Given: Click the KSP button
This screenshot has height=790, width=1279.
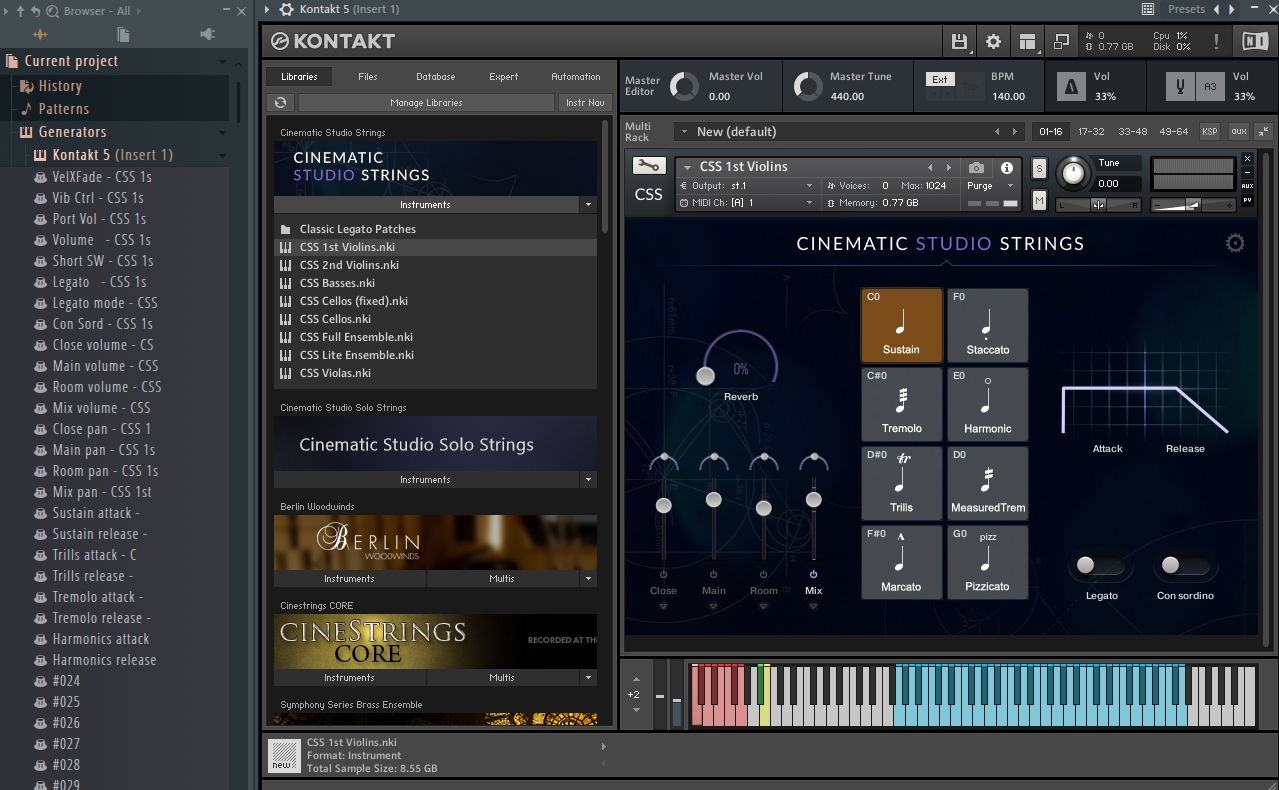Looking at the screenshot, I should click(x=1210, y=131).
